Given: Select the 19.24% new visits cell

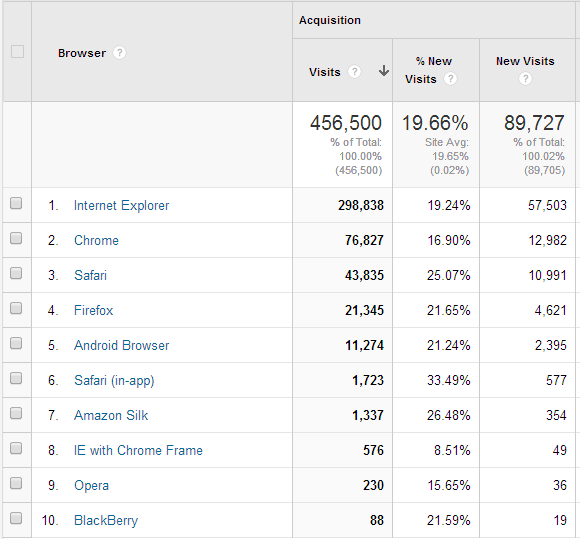Looking at the screenshot, I should pos(449,205).
